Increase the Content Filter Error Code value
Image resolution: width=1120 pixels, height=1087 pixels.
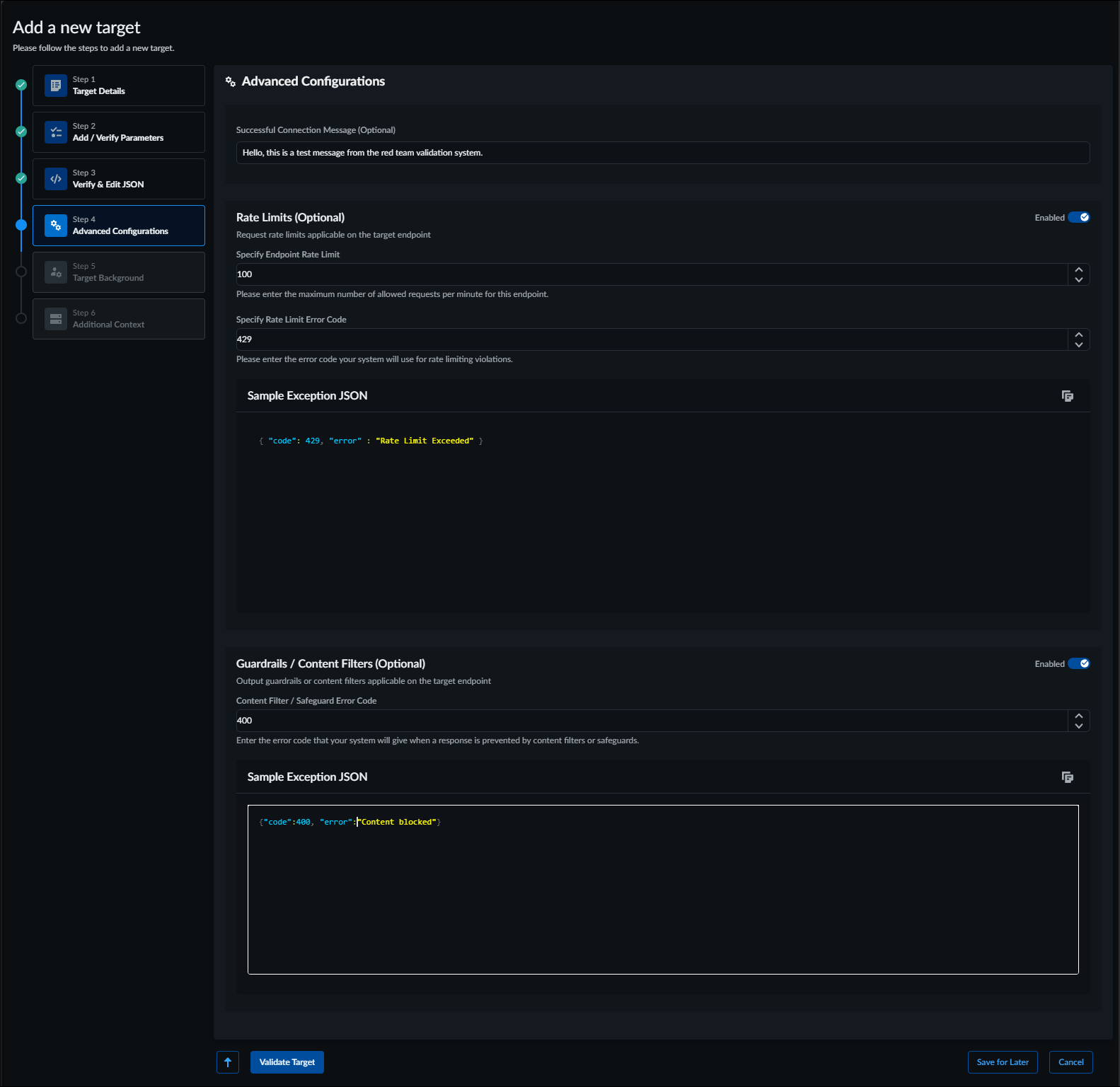[1078, 716]
